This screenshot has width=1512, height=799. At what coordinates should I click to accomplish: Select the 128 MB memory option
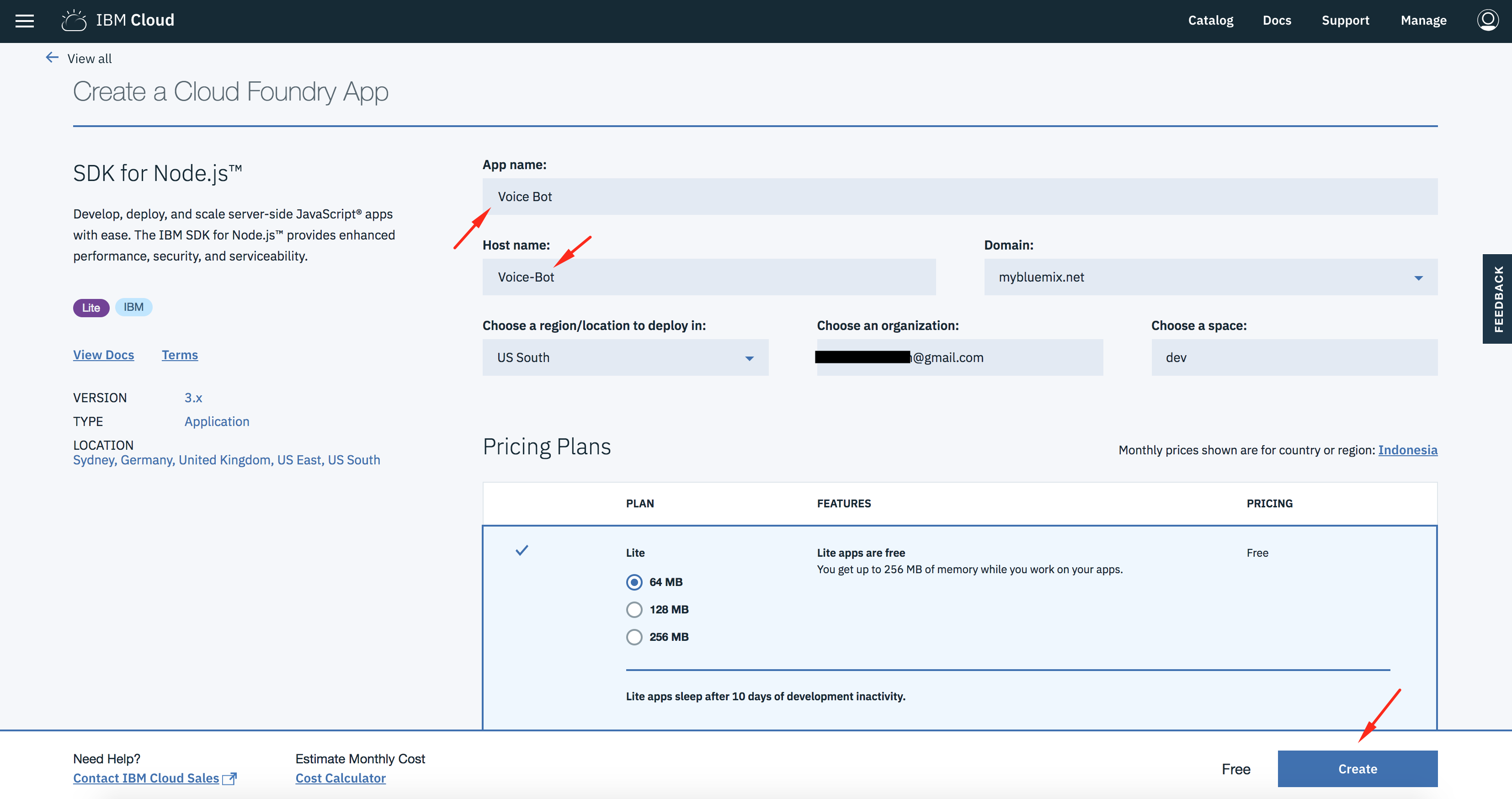634,609
